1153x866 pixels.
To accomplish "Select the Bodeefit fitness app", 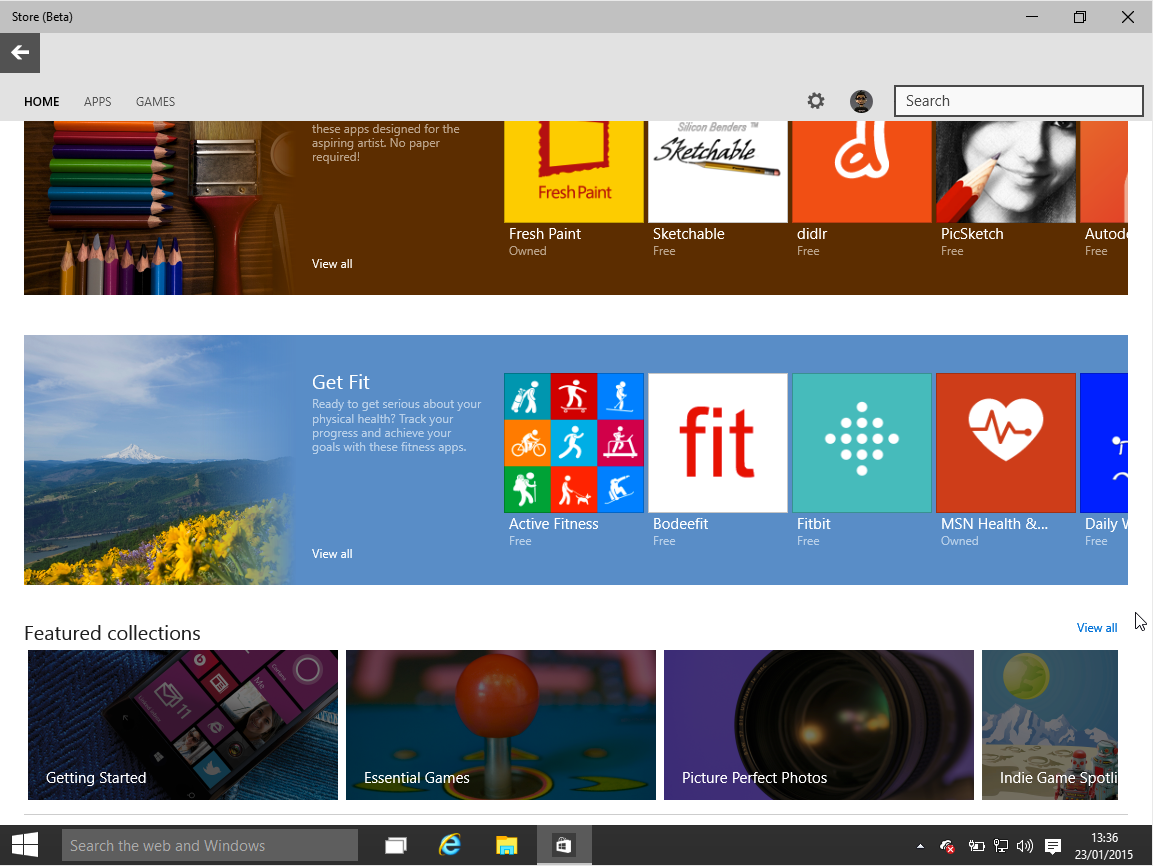I will point(717,443).
